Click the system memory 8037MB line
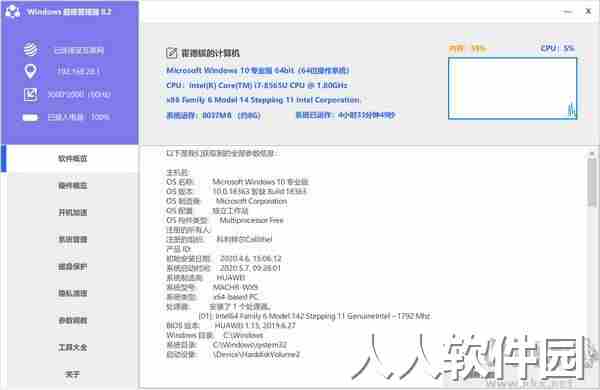The height and width of the screenshot is (390, 600). click(x=214, y=115)
